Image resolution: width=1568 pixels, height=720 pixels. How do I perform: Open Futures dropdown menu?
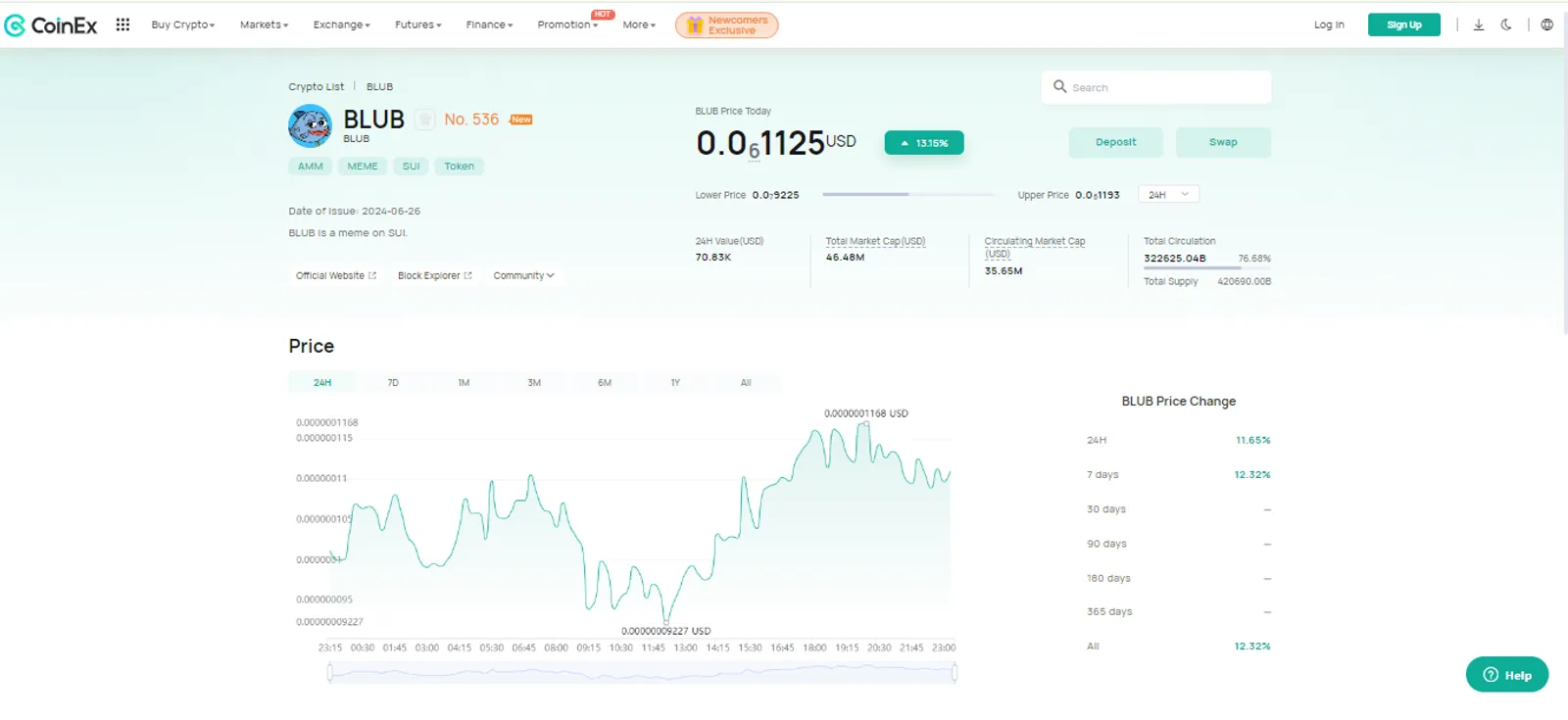point(417,24)
